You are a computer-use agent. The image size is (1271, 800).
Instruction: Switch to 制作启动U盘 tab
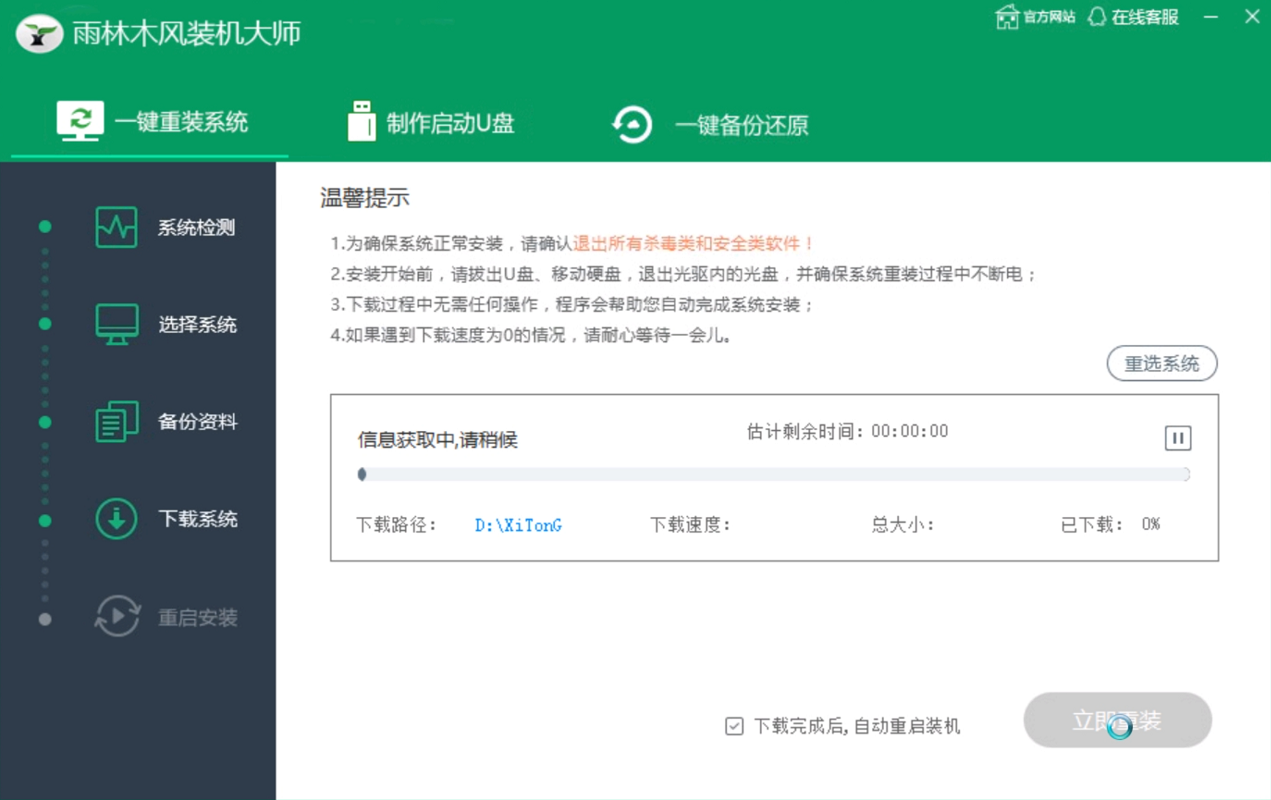[x=431, y=123]
